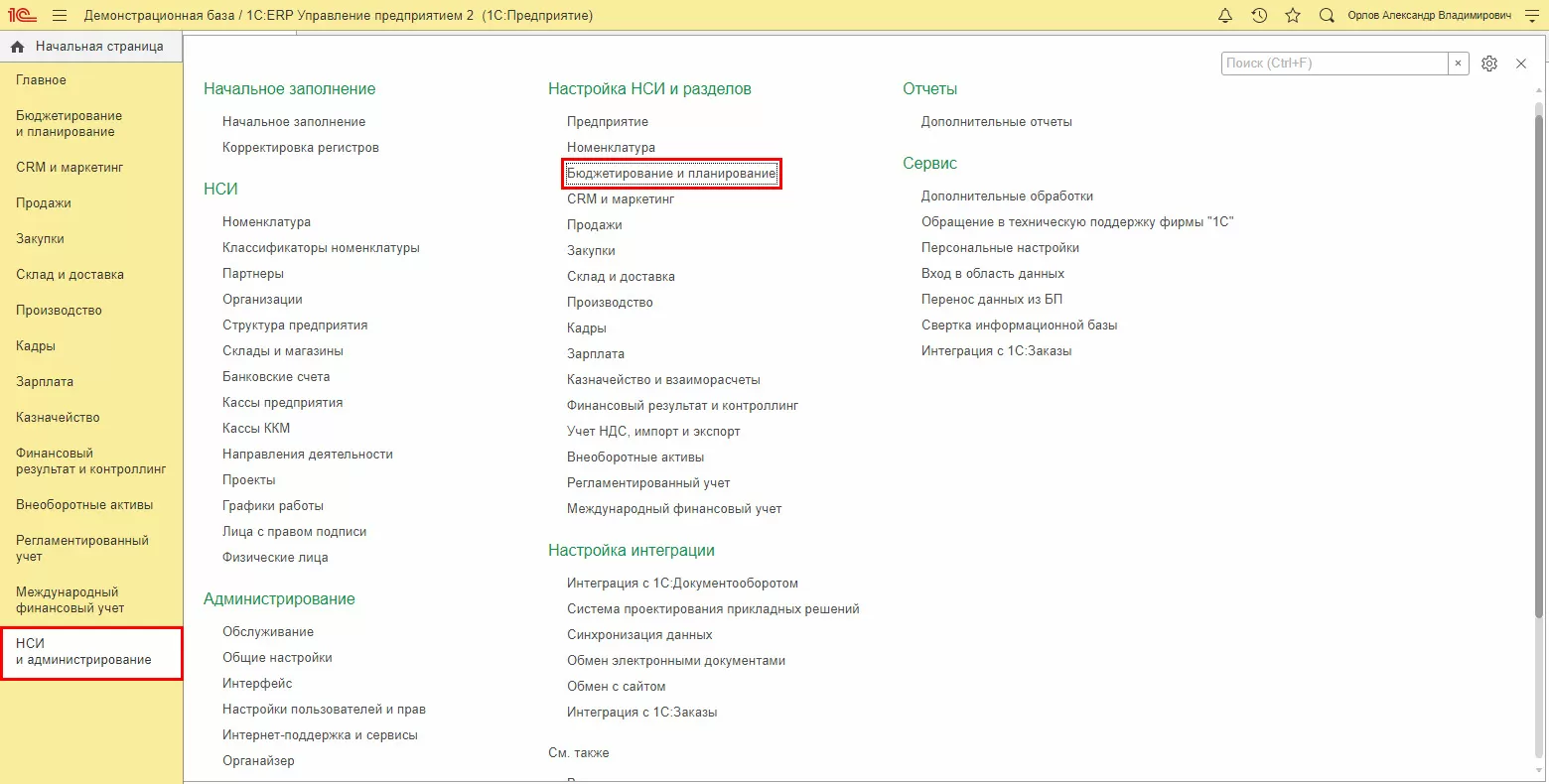Click the 1C logo icon
This screenshot has height=784, width=1549.
(x=23, y=16)
